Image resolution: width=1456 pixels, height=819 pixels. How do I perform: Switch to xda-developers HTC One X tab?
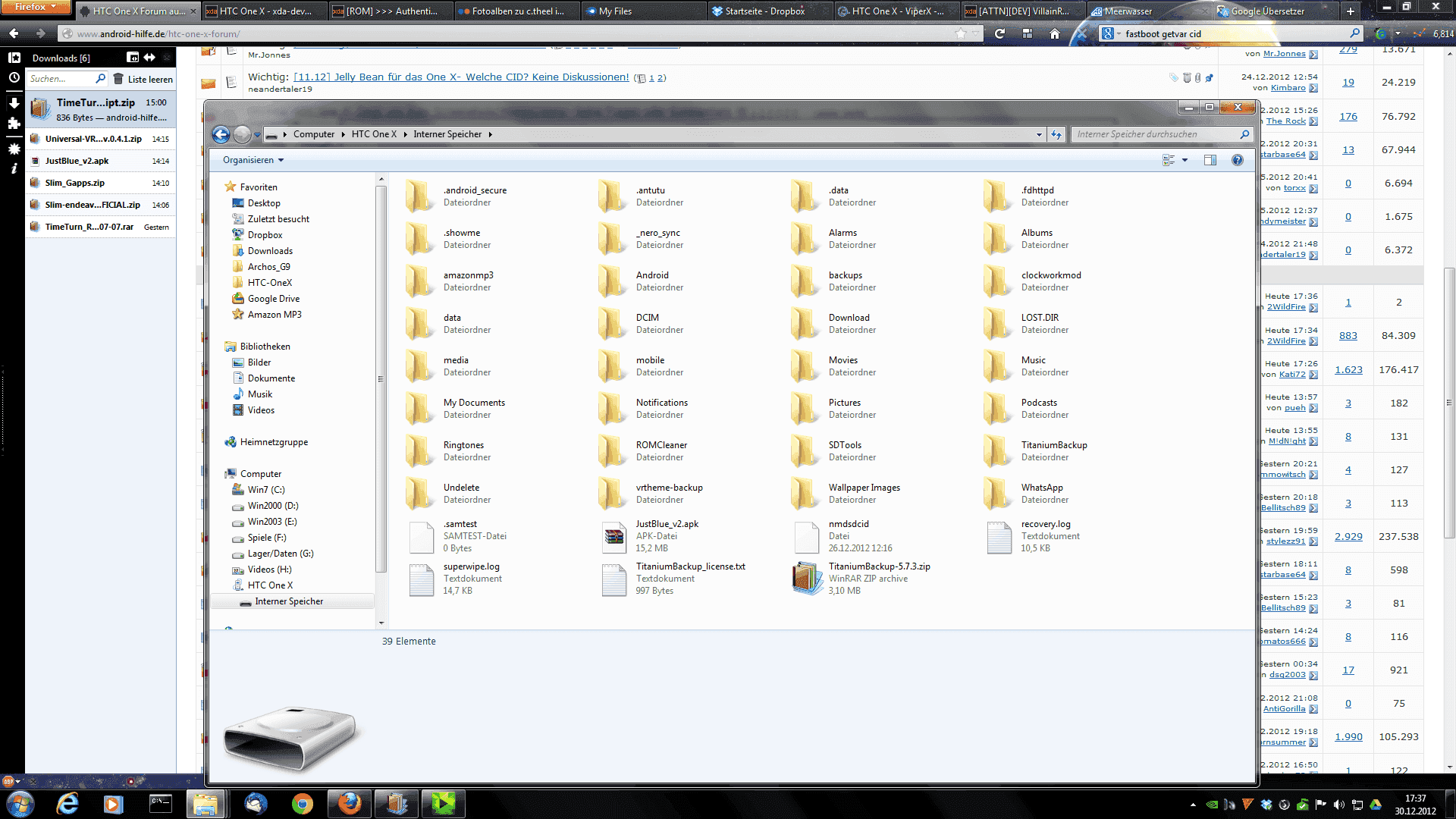265,11
